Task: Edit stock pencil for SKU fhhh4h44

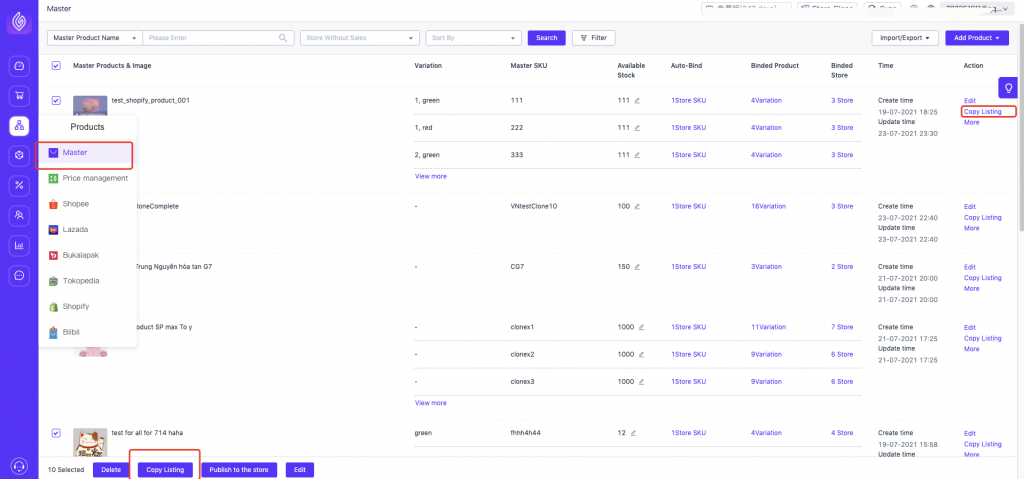Action: (632, 433)
